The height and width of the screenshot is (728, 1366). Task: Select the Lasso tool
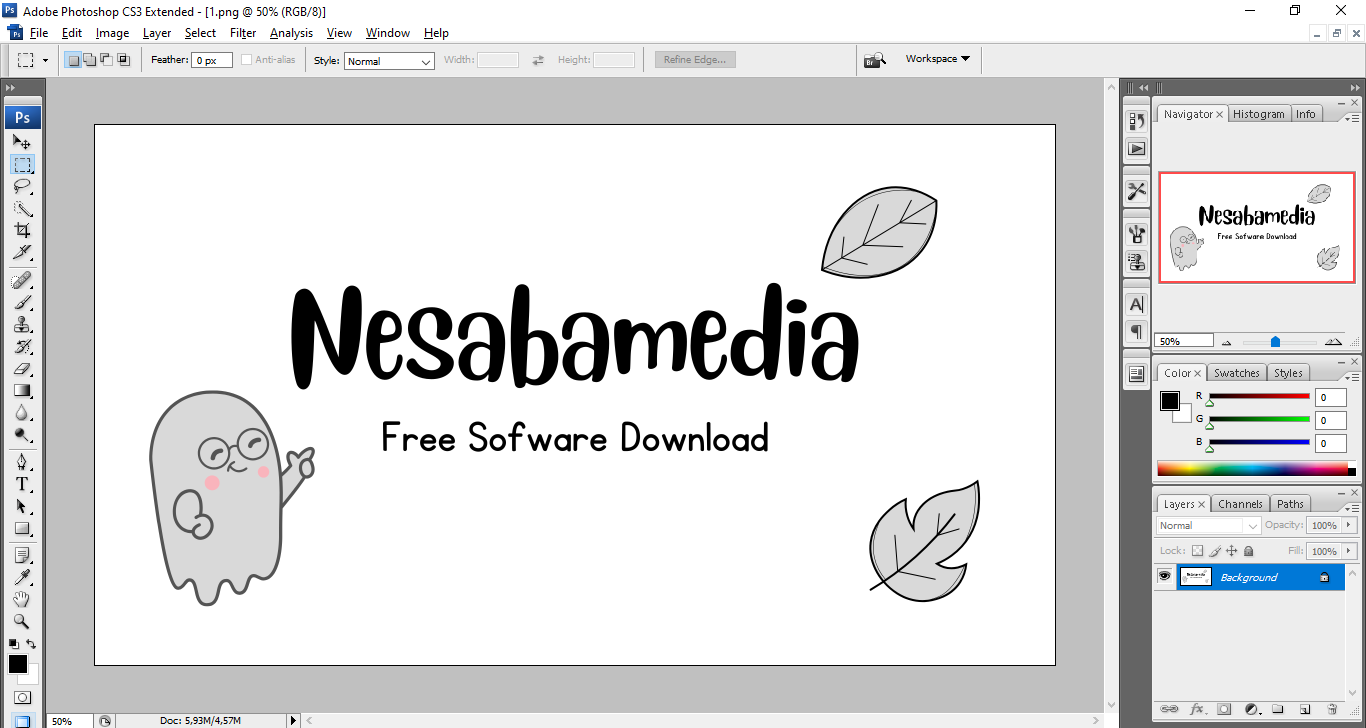22,186
